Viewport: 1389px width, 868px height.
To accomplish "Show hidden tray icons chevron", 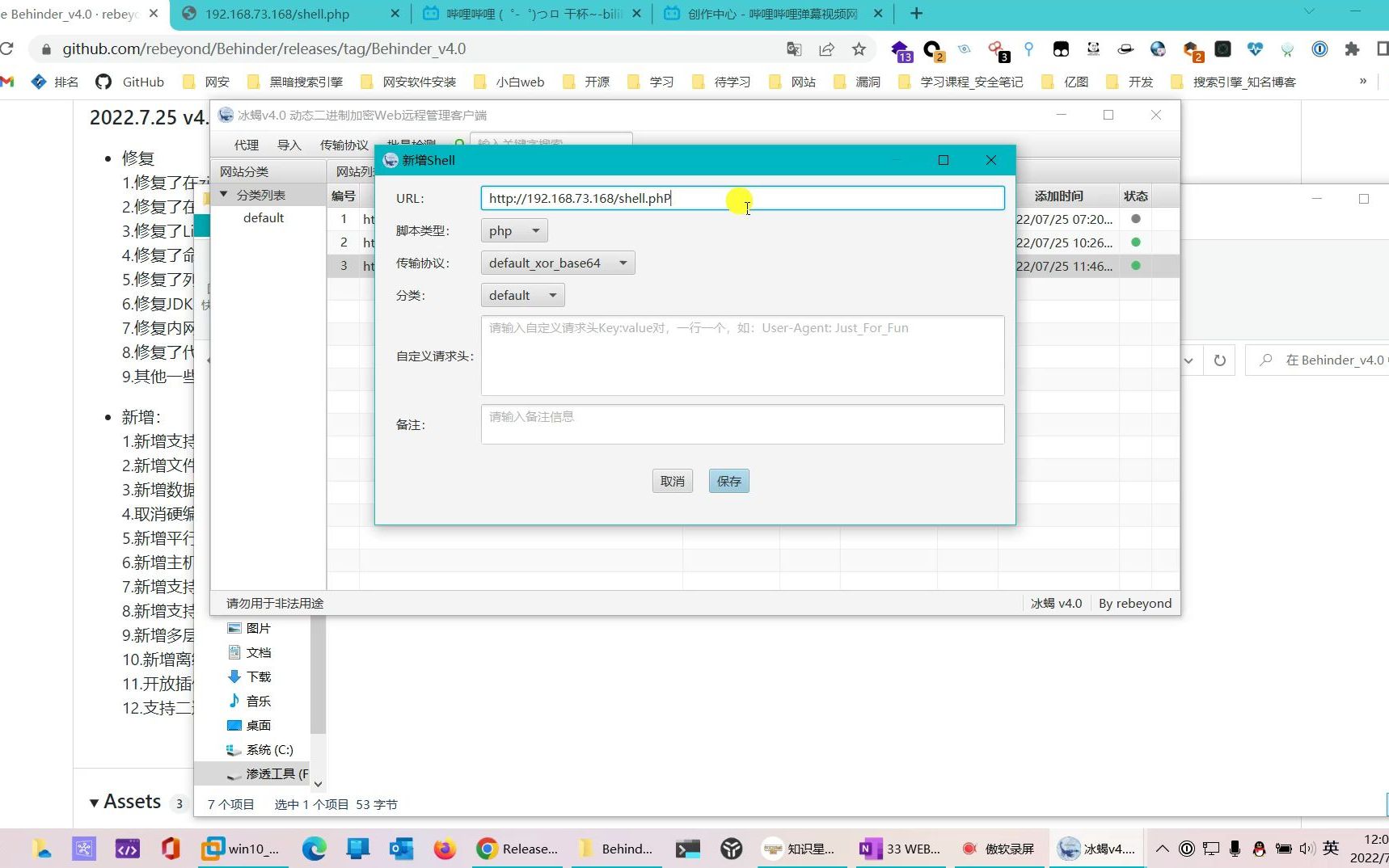I will (1162, 849).
